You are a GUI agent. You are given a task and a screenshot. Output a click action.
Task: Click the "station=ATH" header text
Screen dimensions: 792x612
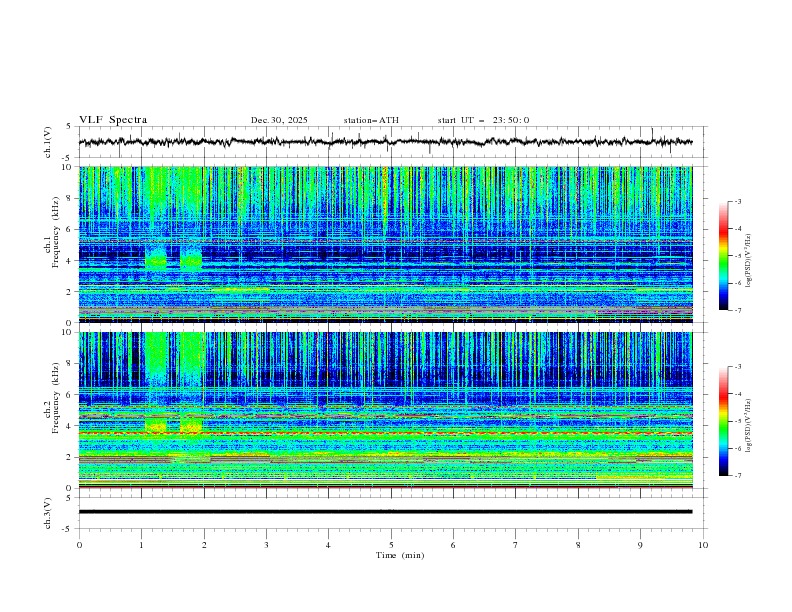tap(371, 120)
